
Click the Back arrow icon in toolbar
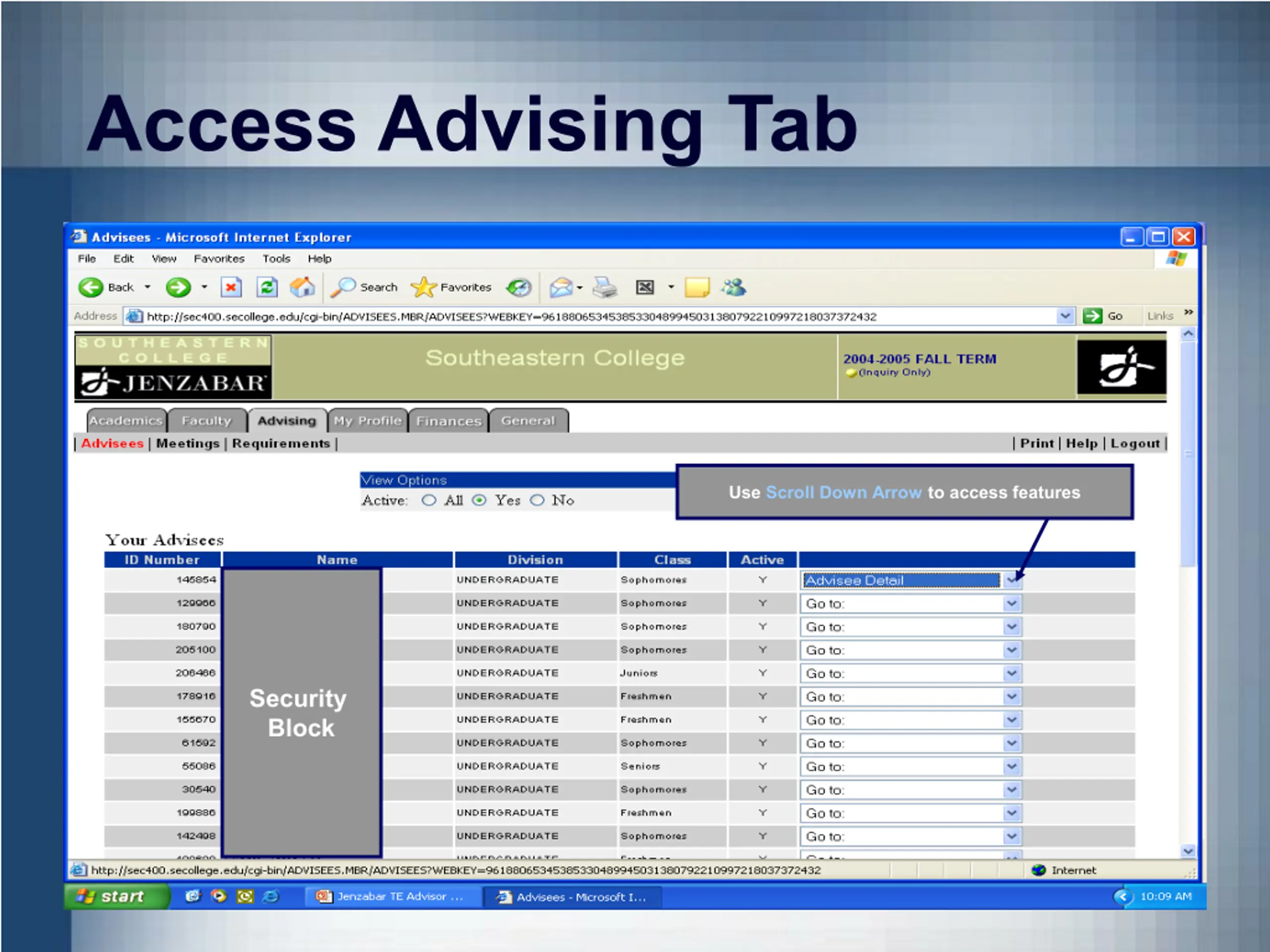coord(90,287)
